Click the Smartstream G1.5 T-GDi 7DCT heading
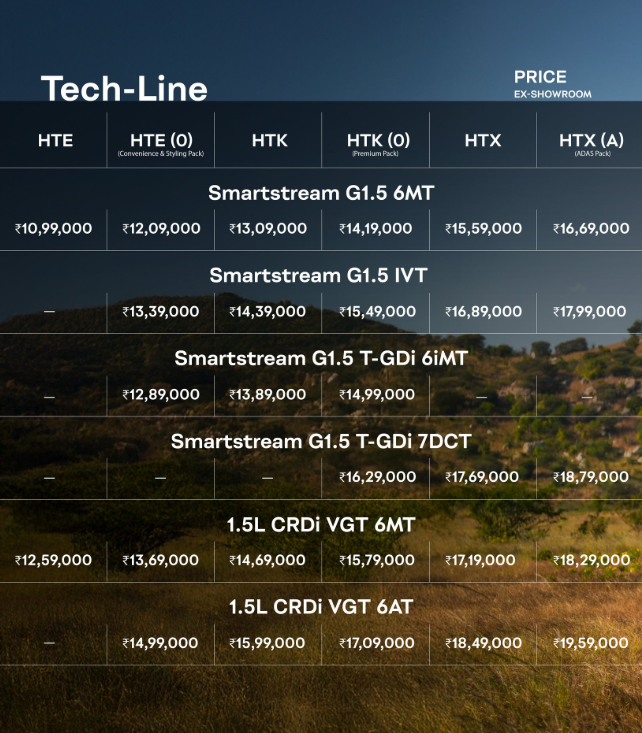This screenshot has height=733, width=642. click(x=321, y=441)
